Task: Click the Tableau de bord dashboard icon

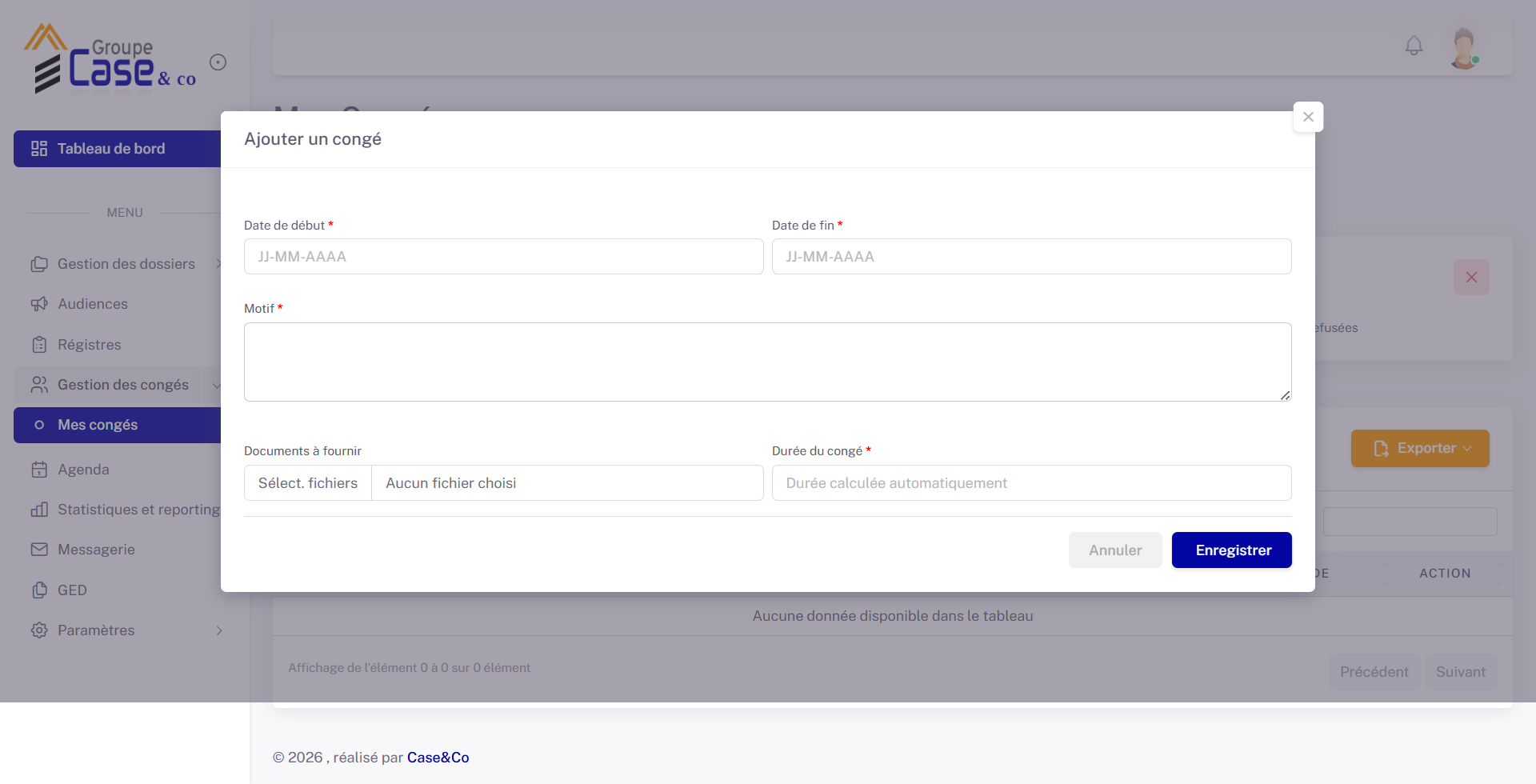Action: [x=39, y=149]
